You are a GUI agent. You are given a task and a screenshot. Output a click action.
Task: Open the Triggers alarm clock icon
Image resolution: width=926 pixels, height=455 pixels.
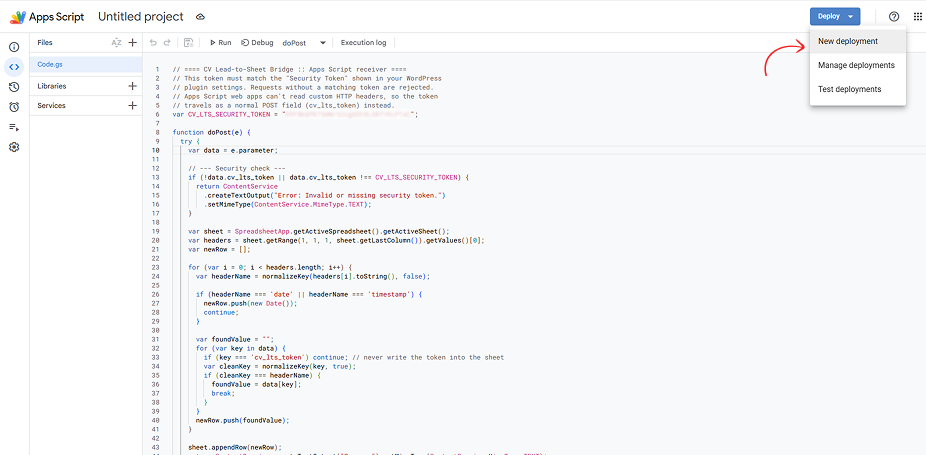tap(14, 107)
